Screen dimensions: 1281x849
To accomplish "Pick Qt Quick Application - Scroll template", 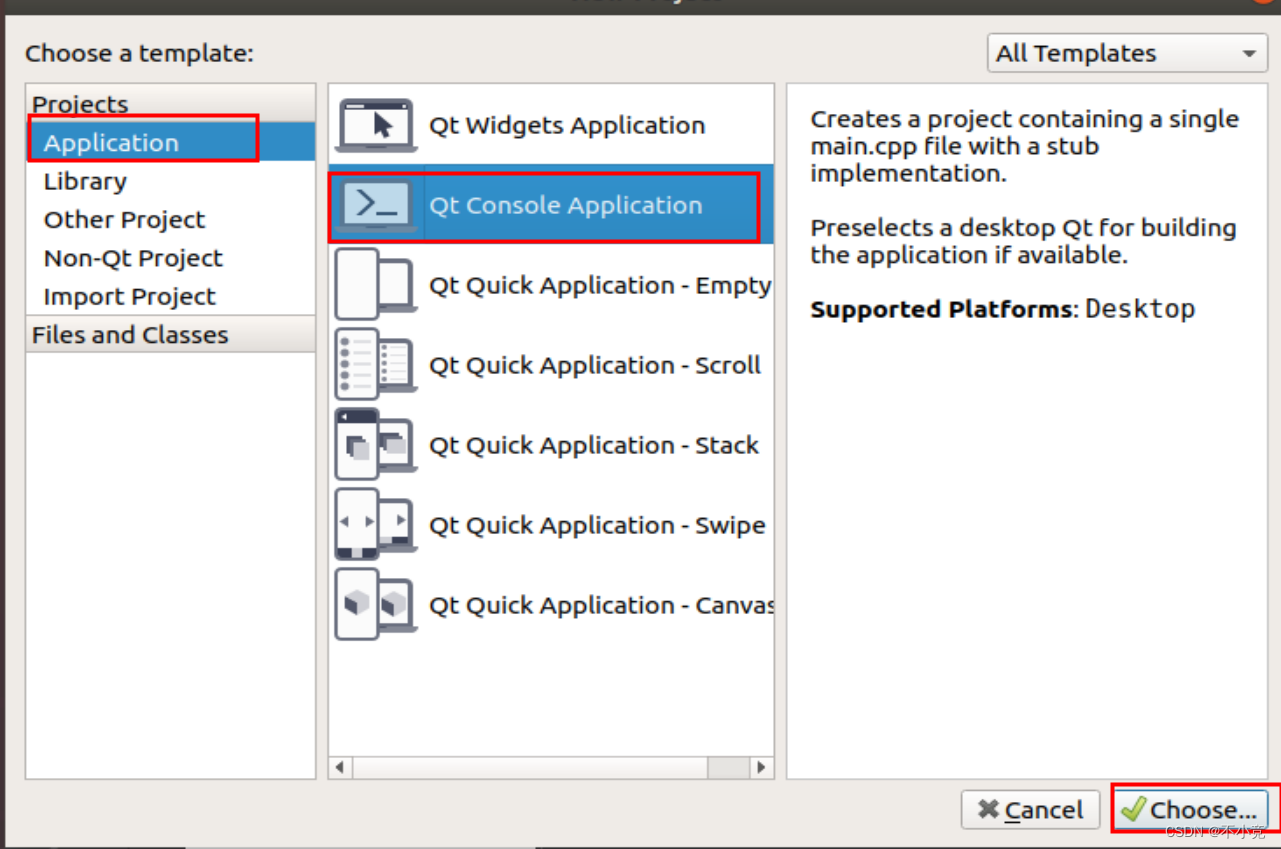I will (551, 365).
